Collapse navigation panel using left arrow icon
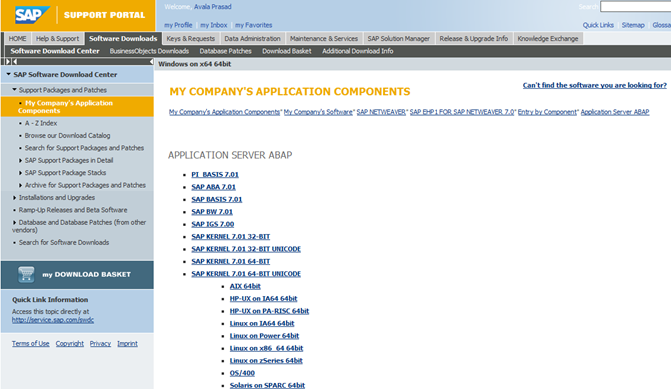The height and width of the screenshot is (389, 671). pyautogui.click(x=151, y=62)
